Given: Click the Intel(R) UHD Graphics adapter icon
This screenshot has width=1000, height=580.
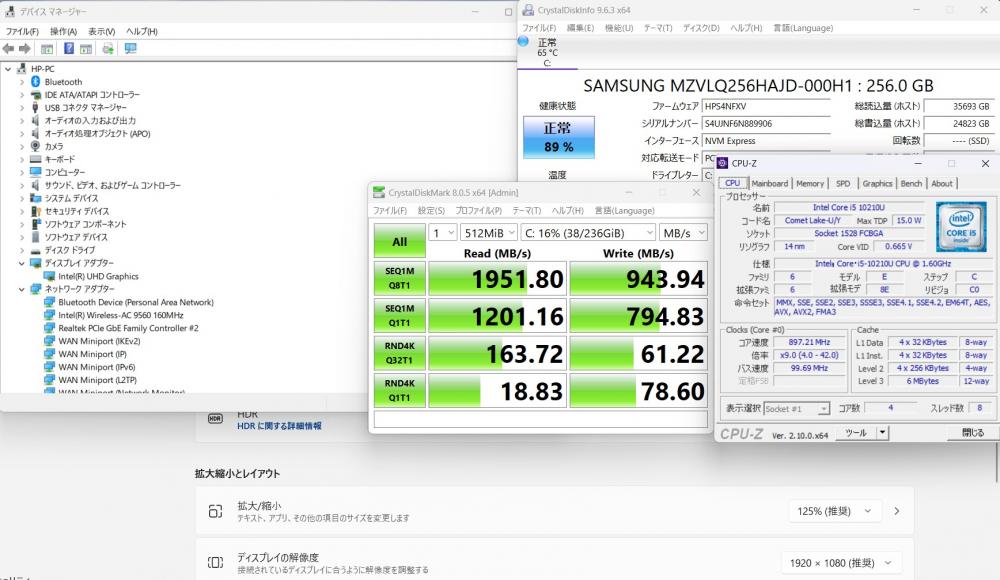Looking at the screenshot, I should tap(49, 276).
